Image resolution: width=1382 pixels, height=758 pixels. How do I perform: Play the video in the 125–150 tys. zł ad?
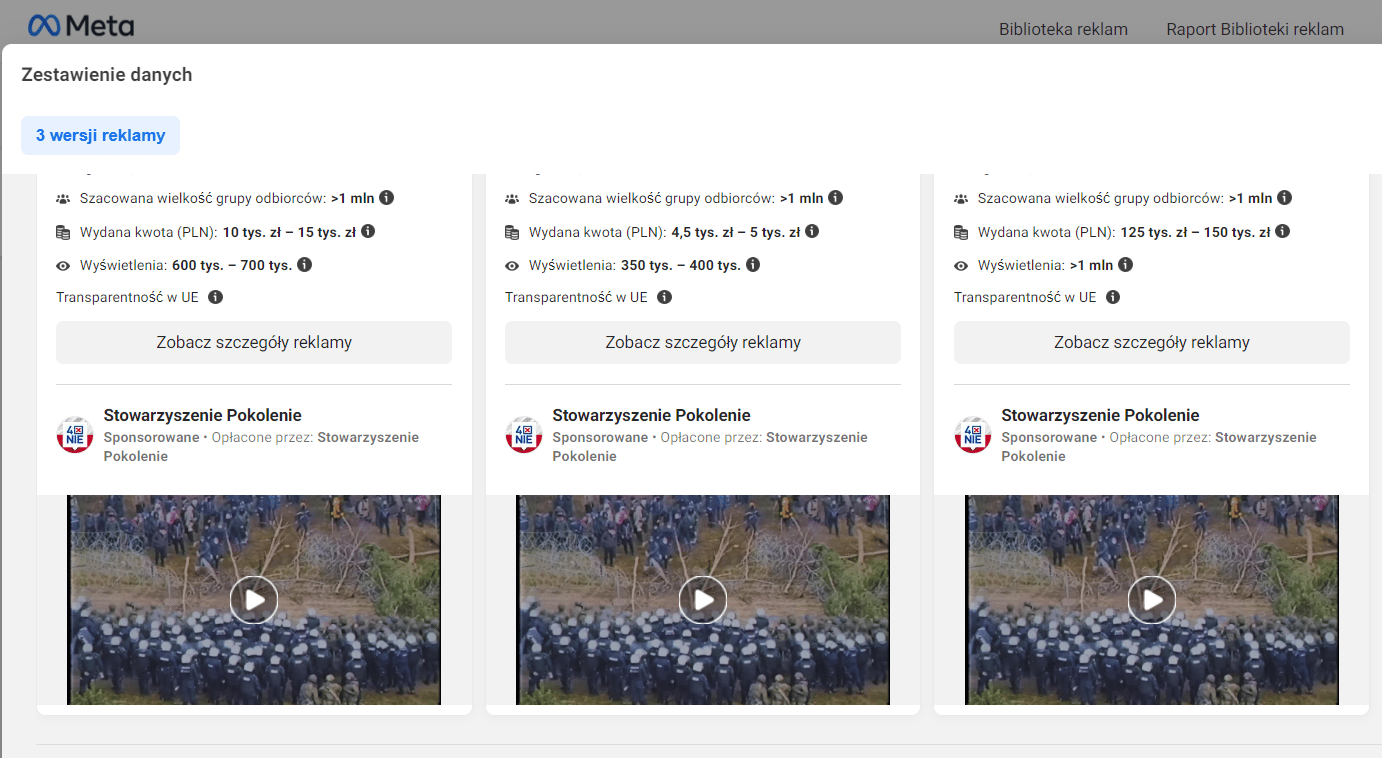pyautogui.click(x=1152, y=600)
